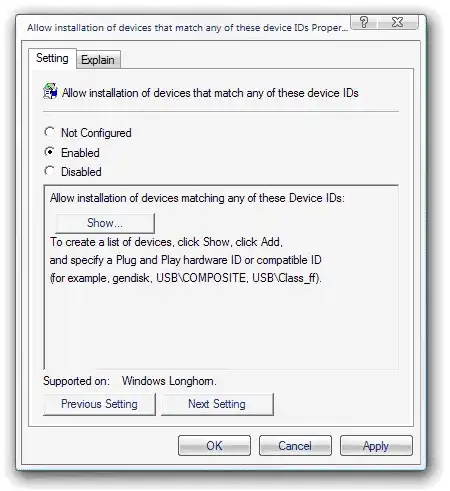This screenshot has width=450, height=491.
Task: Click the gendisk example text line
Action: [186, 278]
